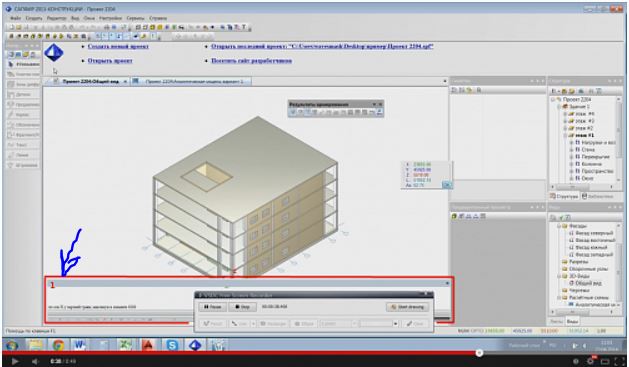Click the AutoCAD red A taskbar icon
629x367 pixels.
tap(148, 345)
